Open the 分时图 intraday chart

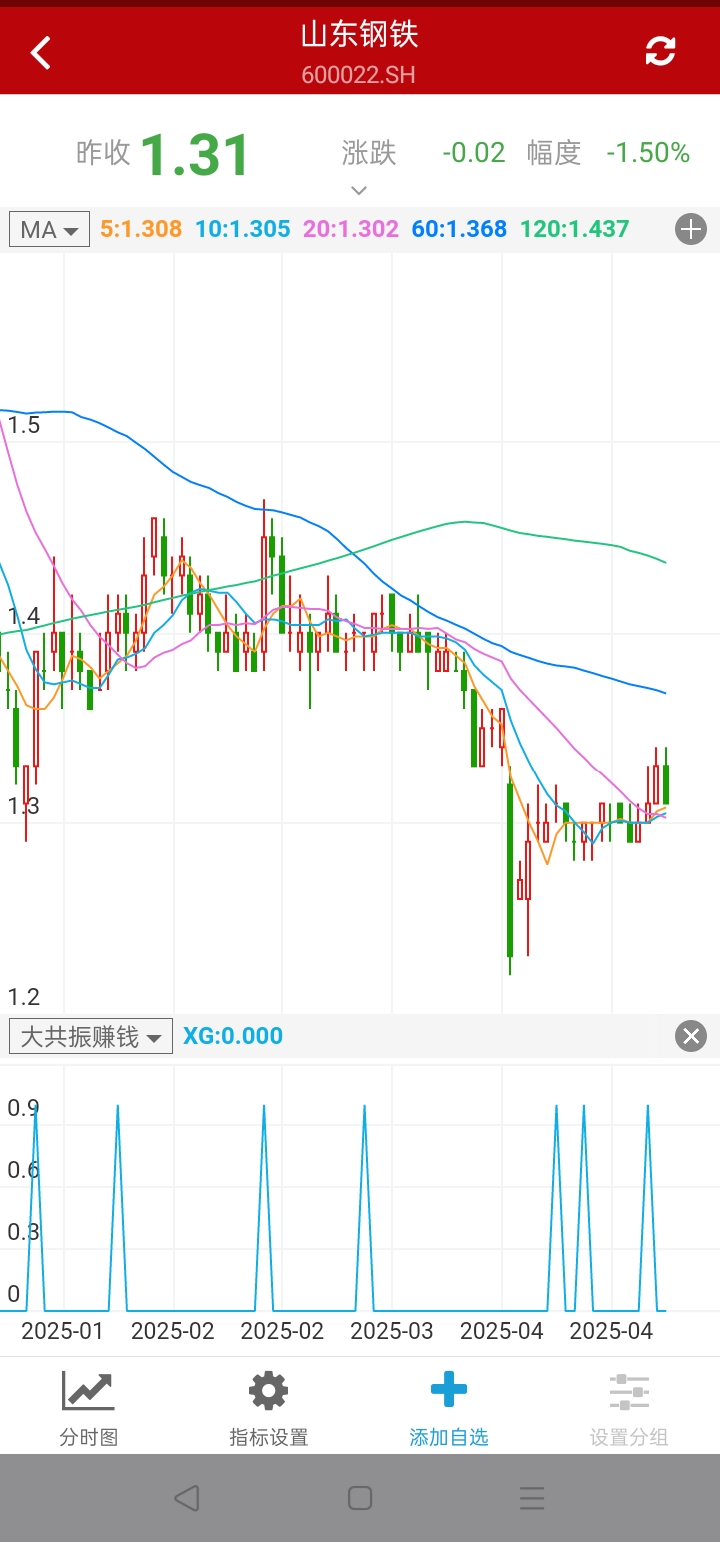tap(89, 1409)
